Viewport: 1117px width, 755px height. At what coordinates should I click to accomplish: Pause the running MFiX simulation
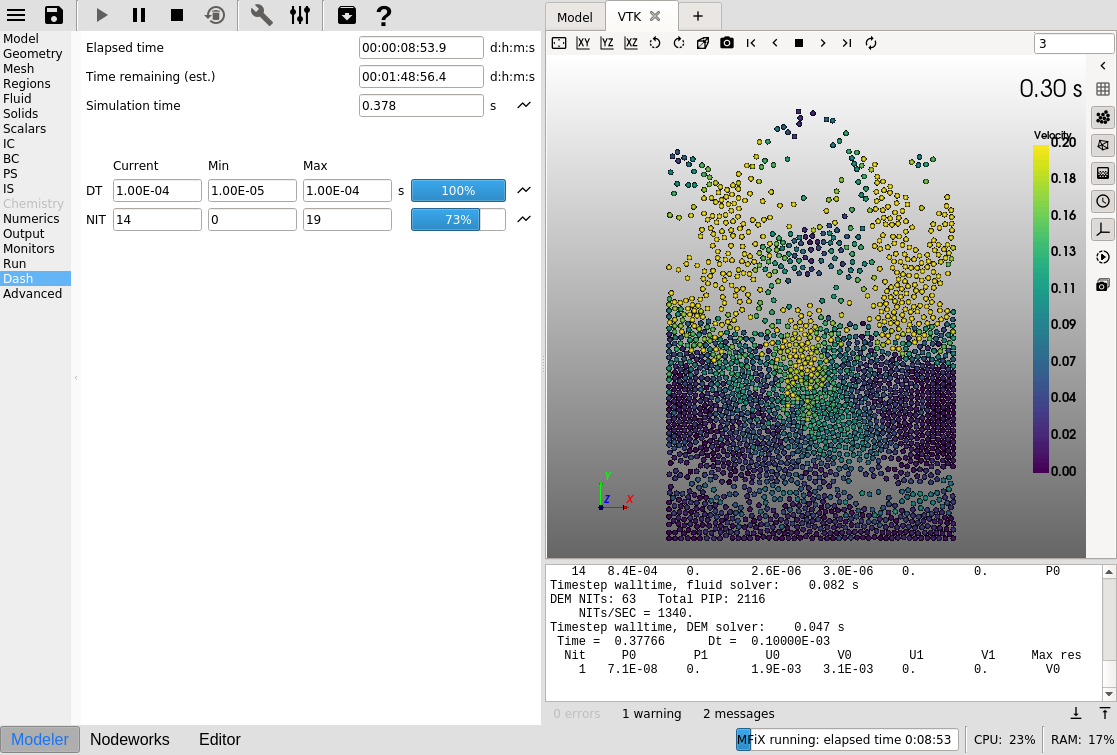tap(139, 15)
